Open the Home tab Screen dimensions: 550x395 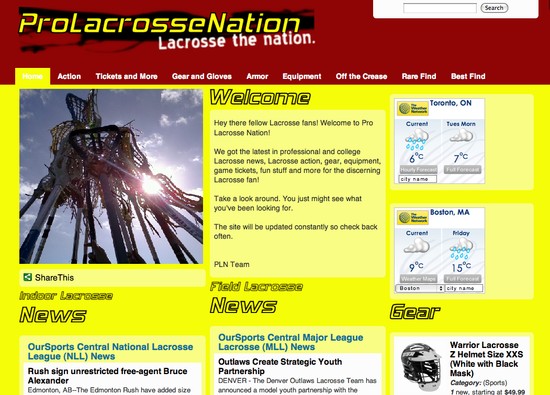point(32,76)
